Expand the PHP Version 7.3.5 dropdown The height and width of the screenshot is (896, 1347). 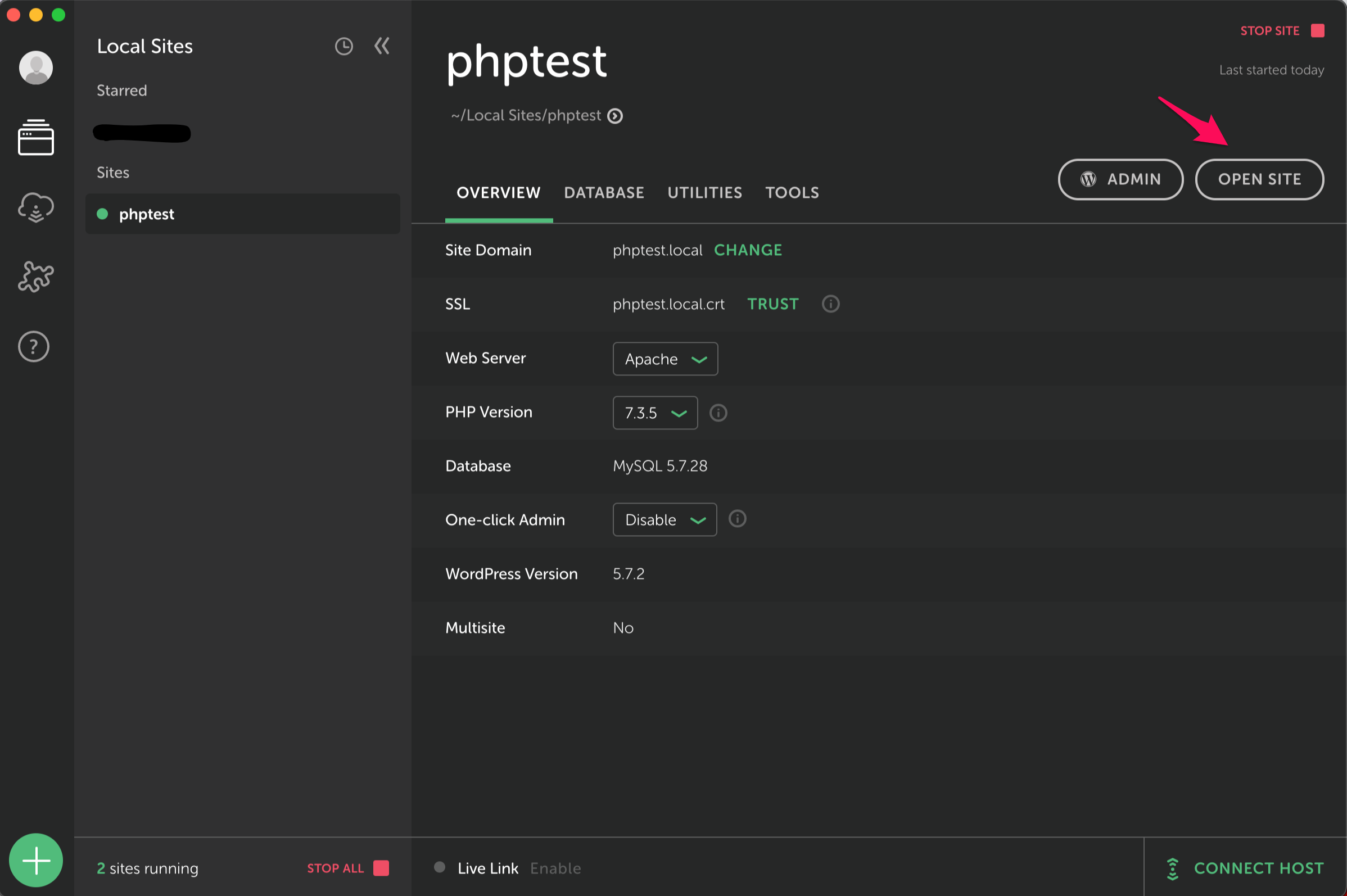pyautogui.click(x=654, y=413)
